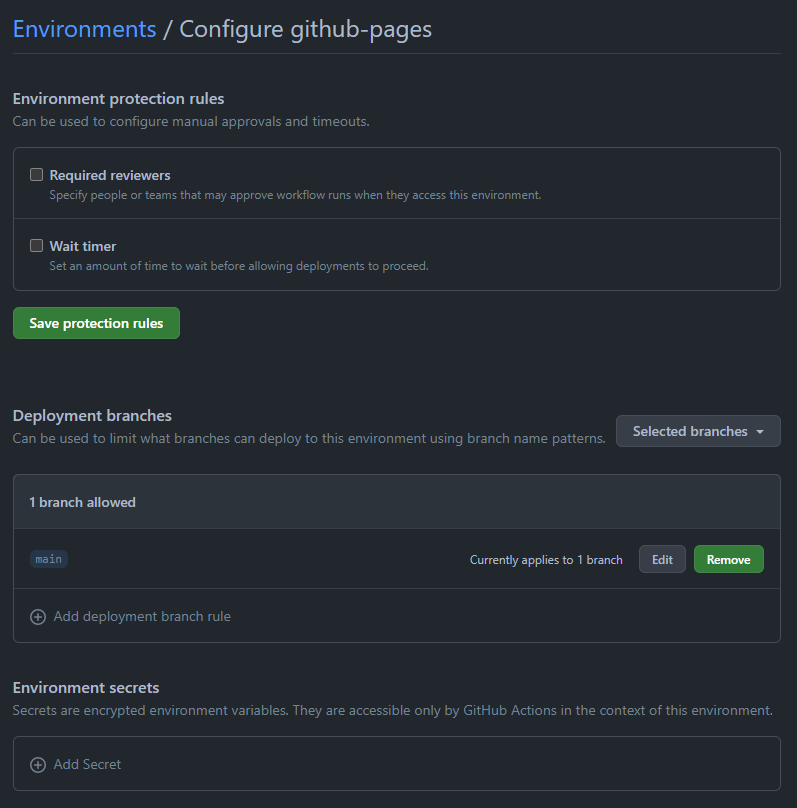
Task: Click the Required reviewers label text
Action: [x=110, y=175]
